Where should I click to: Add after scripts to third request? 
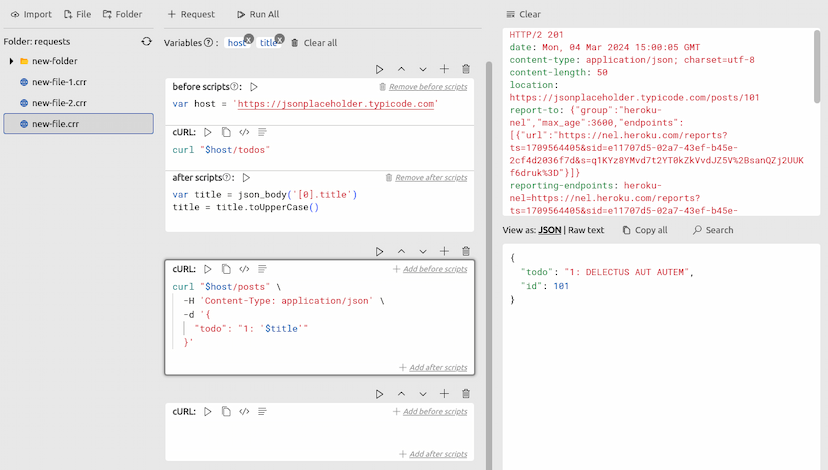click(x=433, y=454)
